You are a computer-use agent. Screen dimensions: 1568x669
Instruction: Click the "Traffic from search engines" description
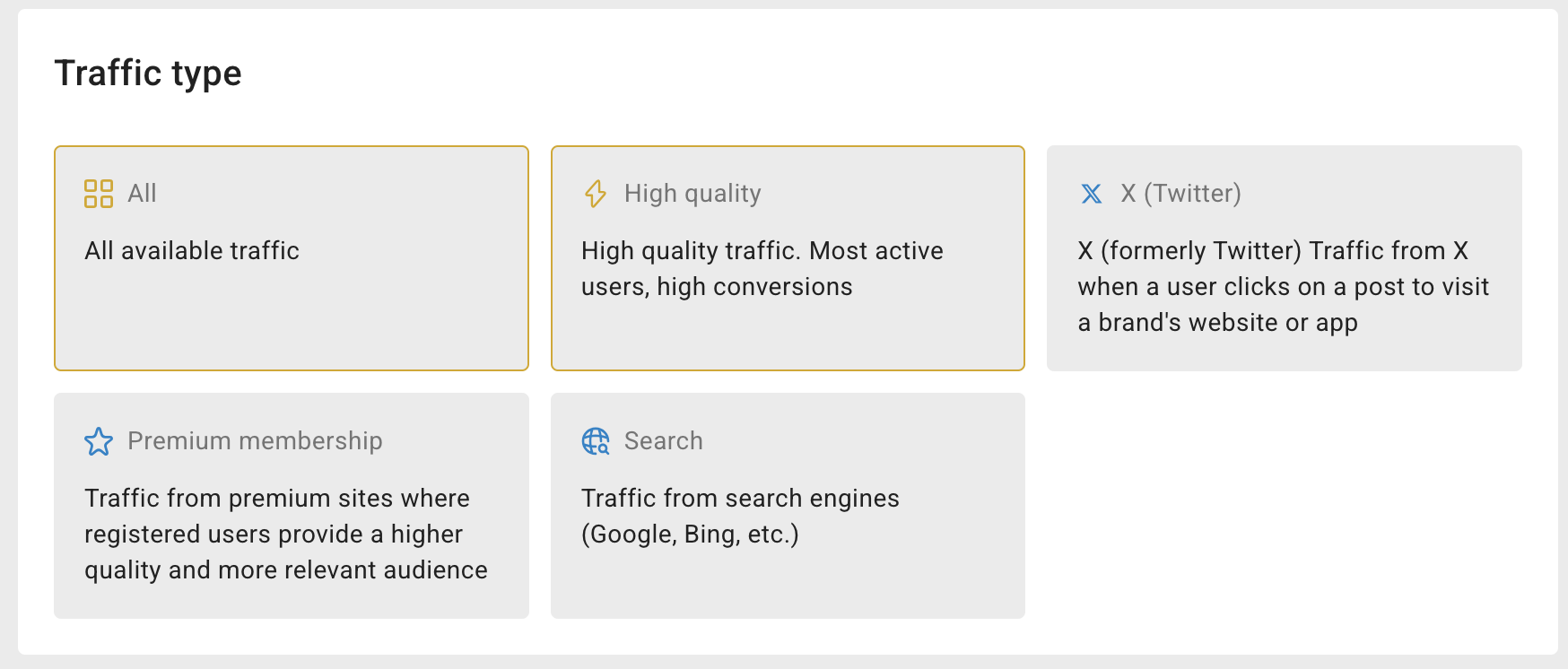[x=740, y=499]
